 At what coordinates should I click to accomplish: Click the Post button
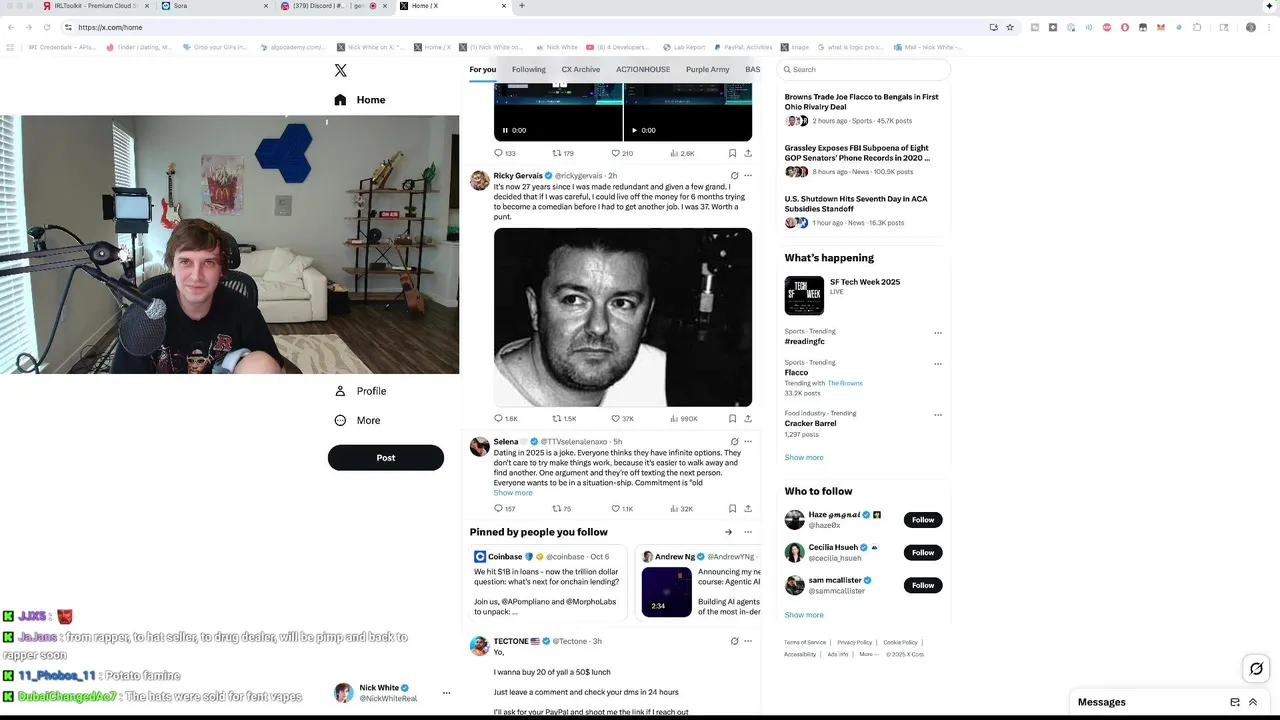pos(386,457)
